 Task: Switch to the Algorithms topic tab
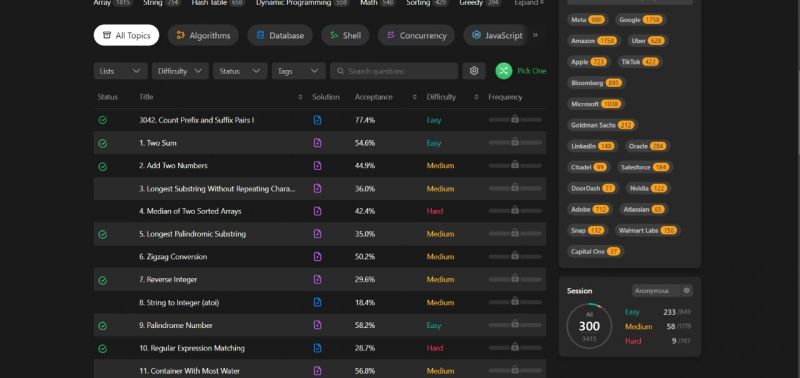tap(203, 35)
